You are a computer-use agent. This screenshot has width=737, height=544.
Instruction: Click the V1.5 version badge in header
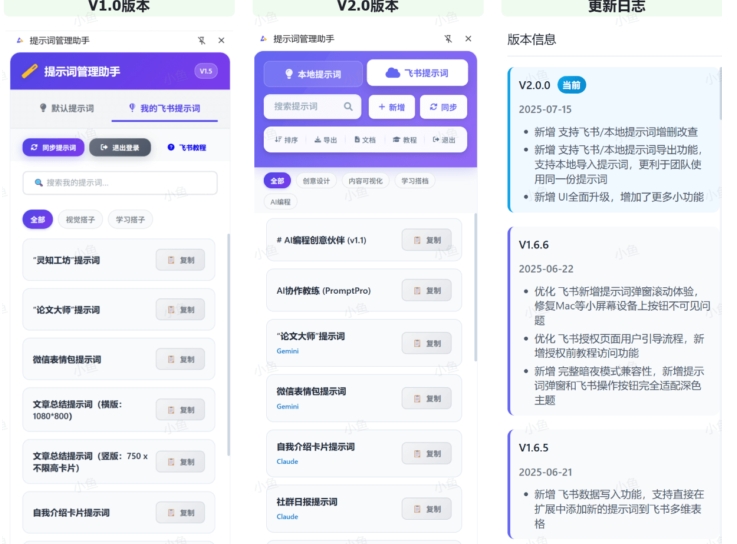tap(206, 71)
